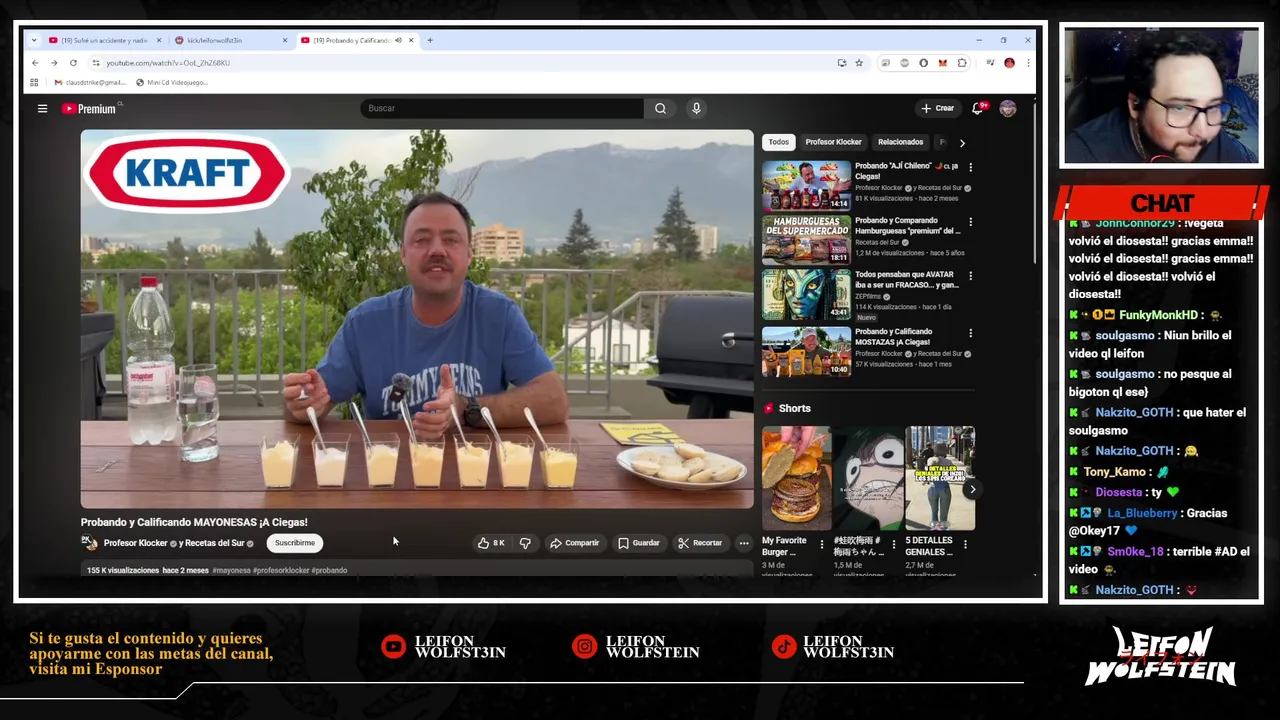Click the '155 K visualizaciones' view count
This screenshot has height=720, width=1280.
tap(123, 570)
